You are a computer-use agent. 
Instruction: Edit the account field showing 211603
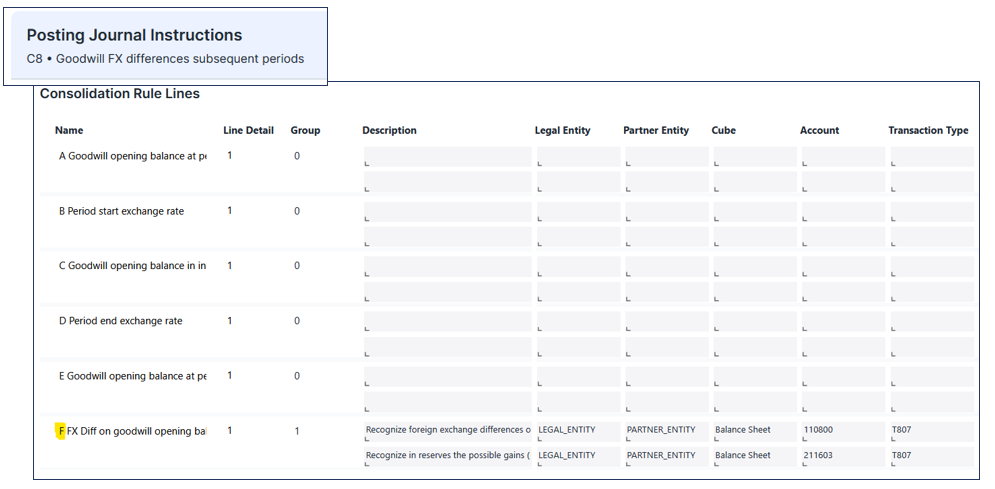[x=842, y=455]
